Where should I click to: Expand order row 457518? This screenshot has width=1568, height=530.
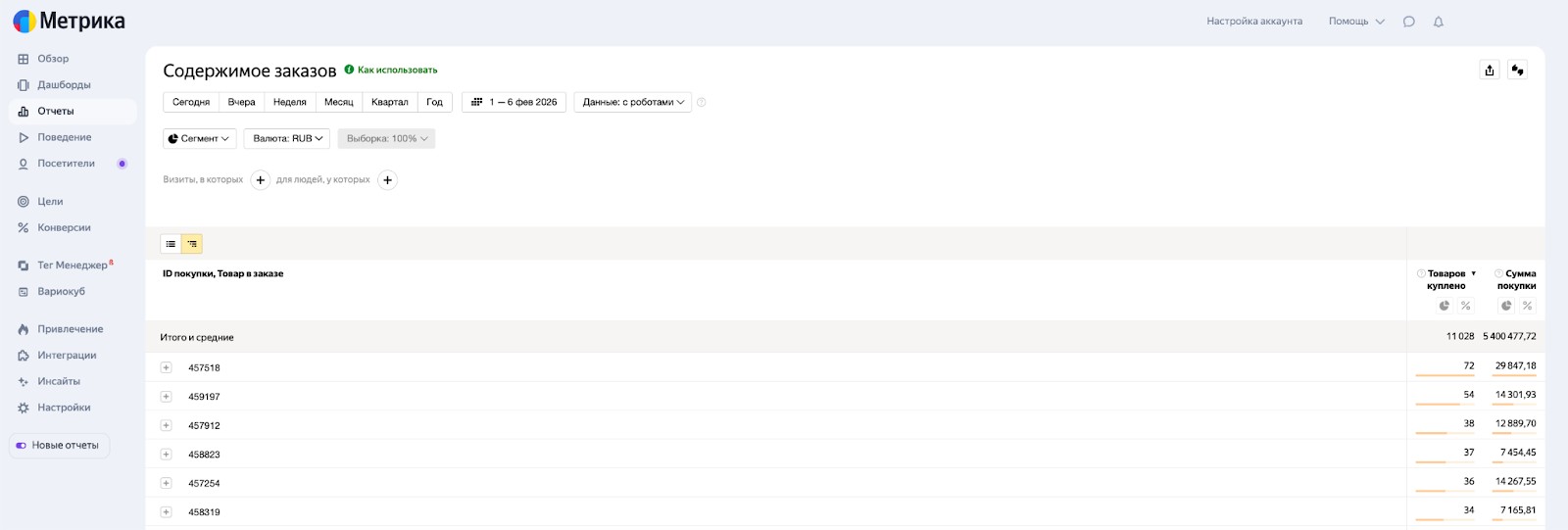(x=166, y=368)
